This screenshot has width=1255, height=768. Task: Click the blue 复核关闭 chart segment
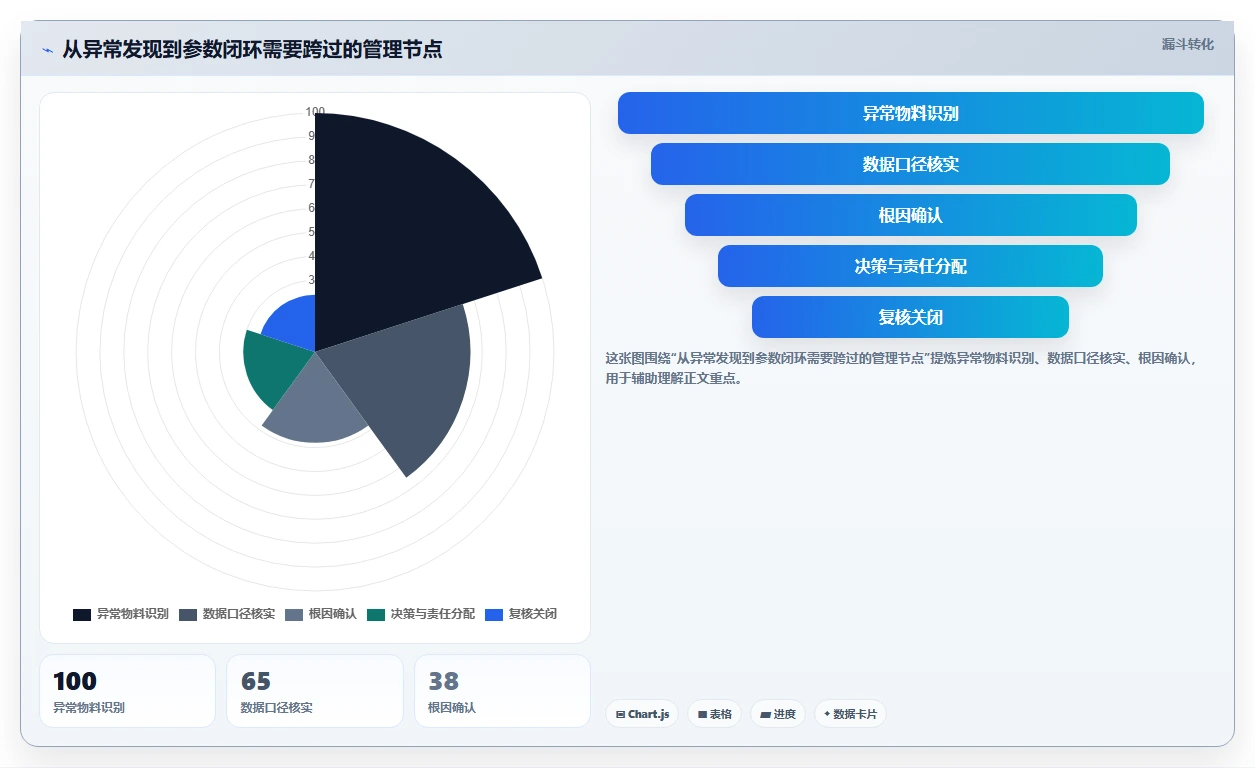coord(292,322)
